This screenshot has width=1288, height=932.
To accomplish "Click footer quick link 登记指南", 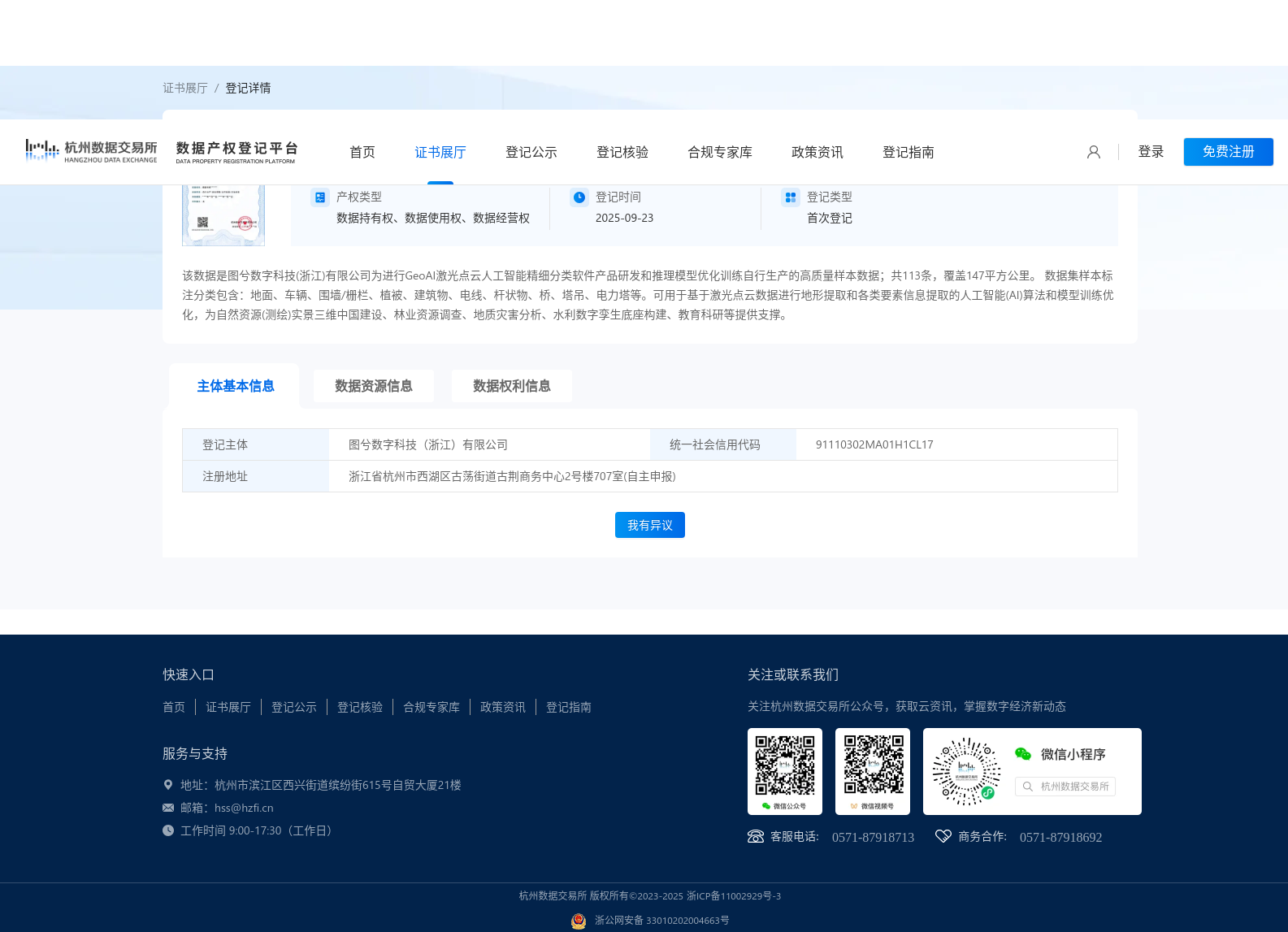I will click(x=569, y=707).
